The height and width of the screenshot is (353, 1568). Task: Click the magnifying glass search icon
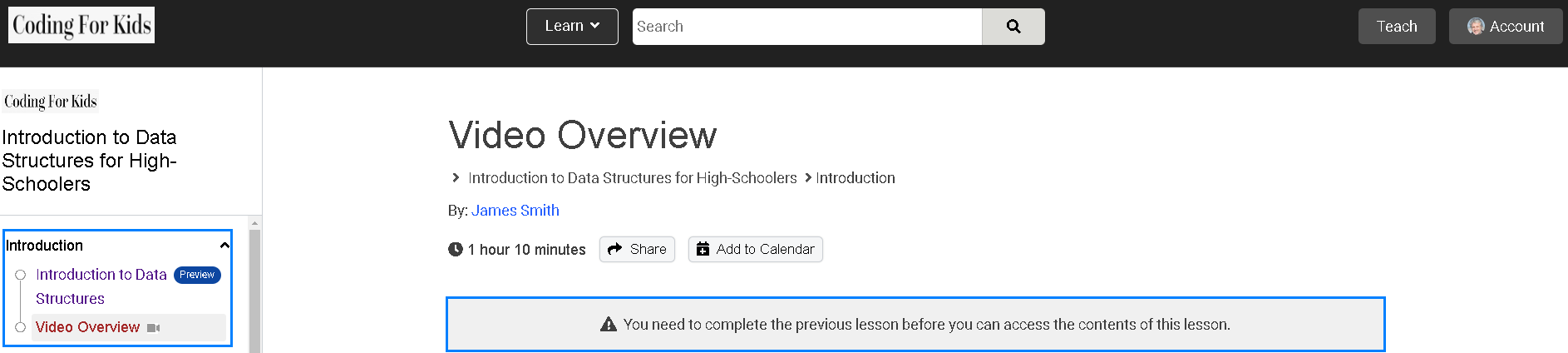[1013, 27]
